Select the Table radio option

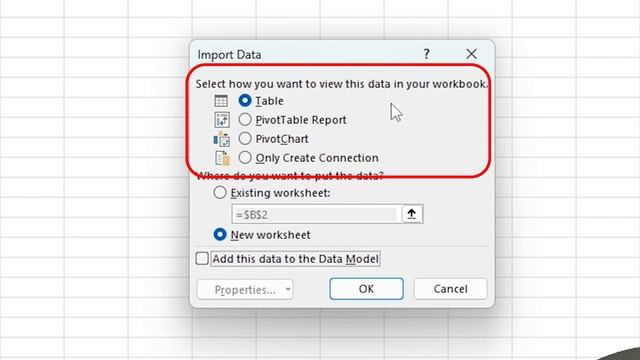[x=245, y=100]
